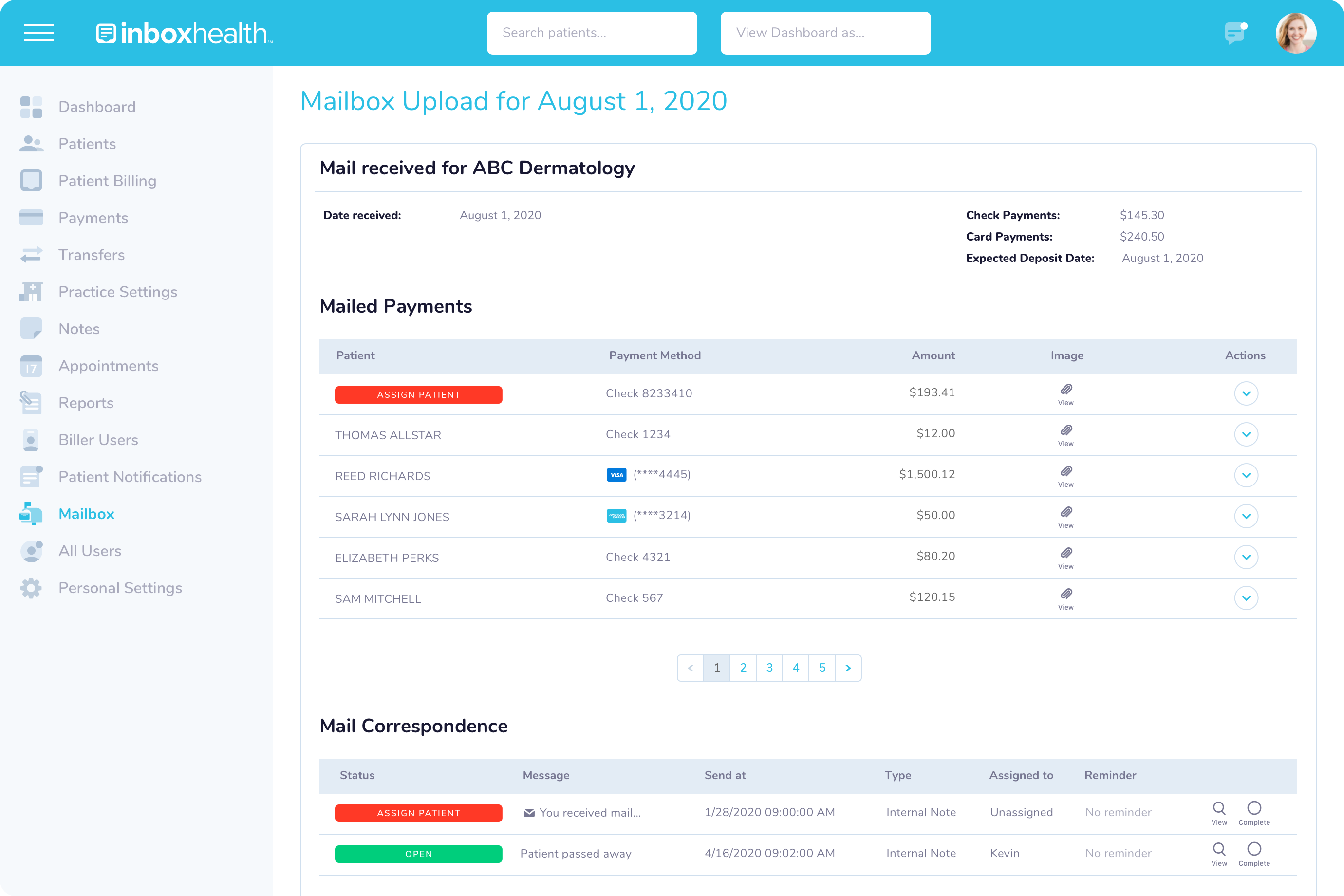1344x896 pixels.
Task: Open the Appointments calendar icon
Action: click(x=32, y=366)
